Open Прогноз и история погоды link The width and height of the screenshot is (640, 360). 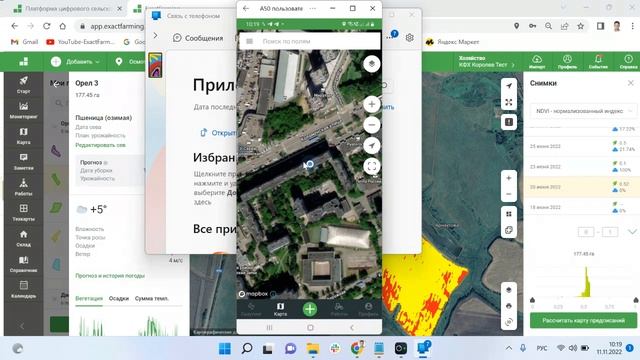[110, 276]
